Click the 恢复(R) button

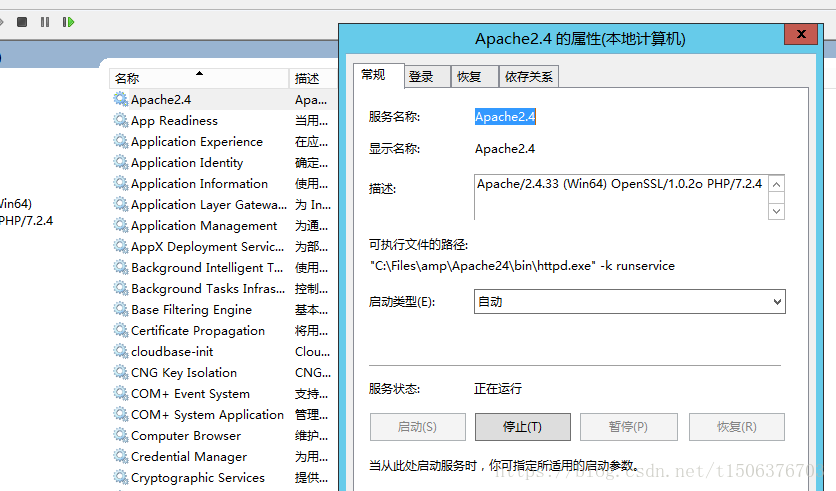[x=736, y=426]
